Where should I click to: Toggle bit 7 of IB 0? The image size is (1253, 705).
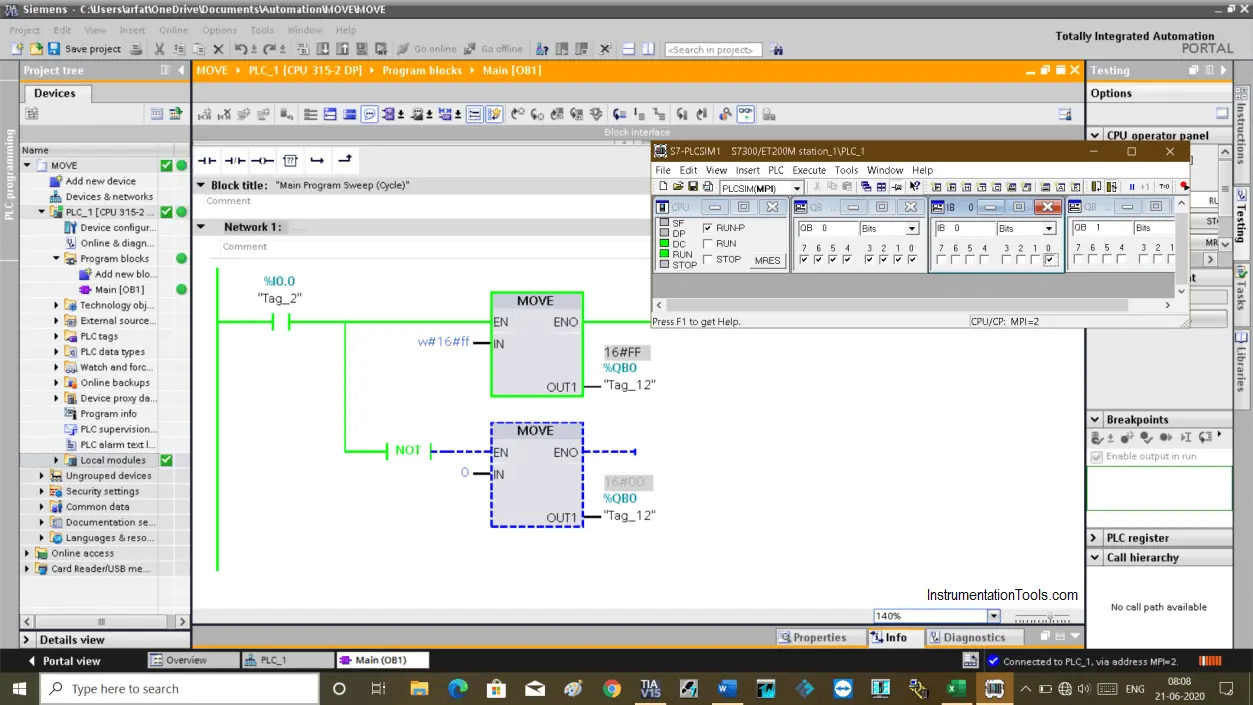click(941, 260)
